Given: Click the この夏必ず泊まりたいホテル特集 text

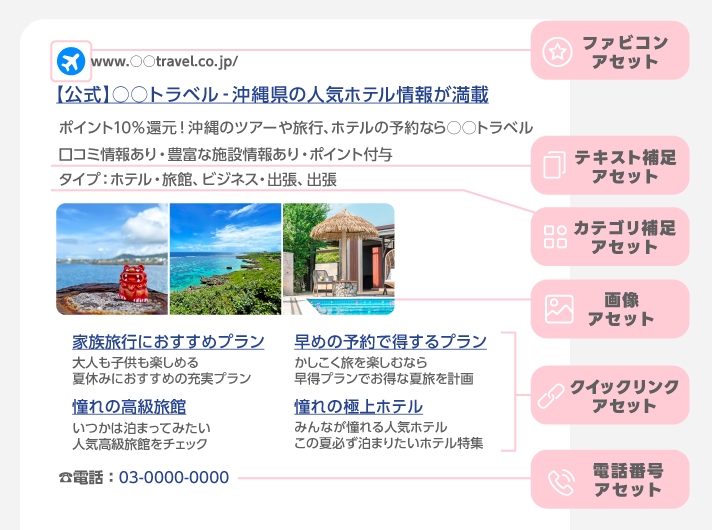Looking at the screenshot, I should pyautogui.click(x=389, y=443).
